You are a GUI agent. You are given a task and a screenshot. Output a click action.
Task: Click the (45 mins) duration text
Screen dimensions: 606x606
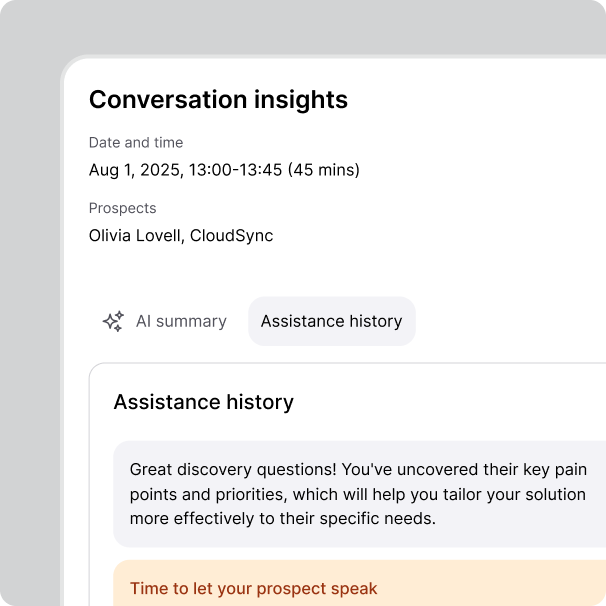324,170
